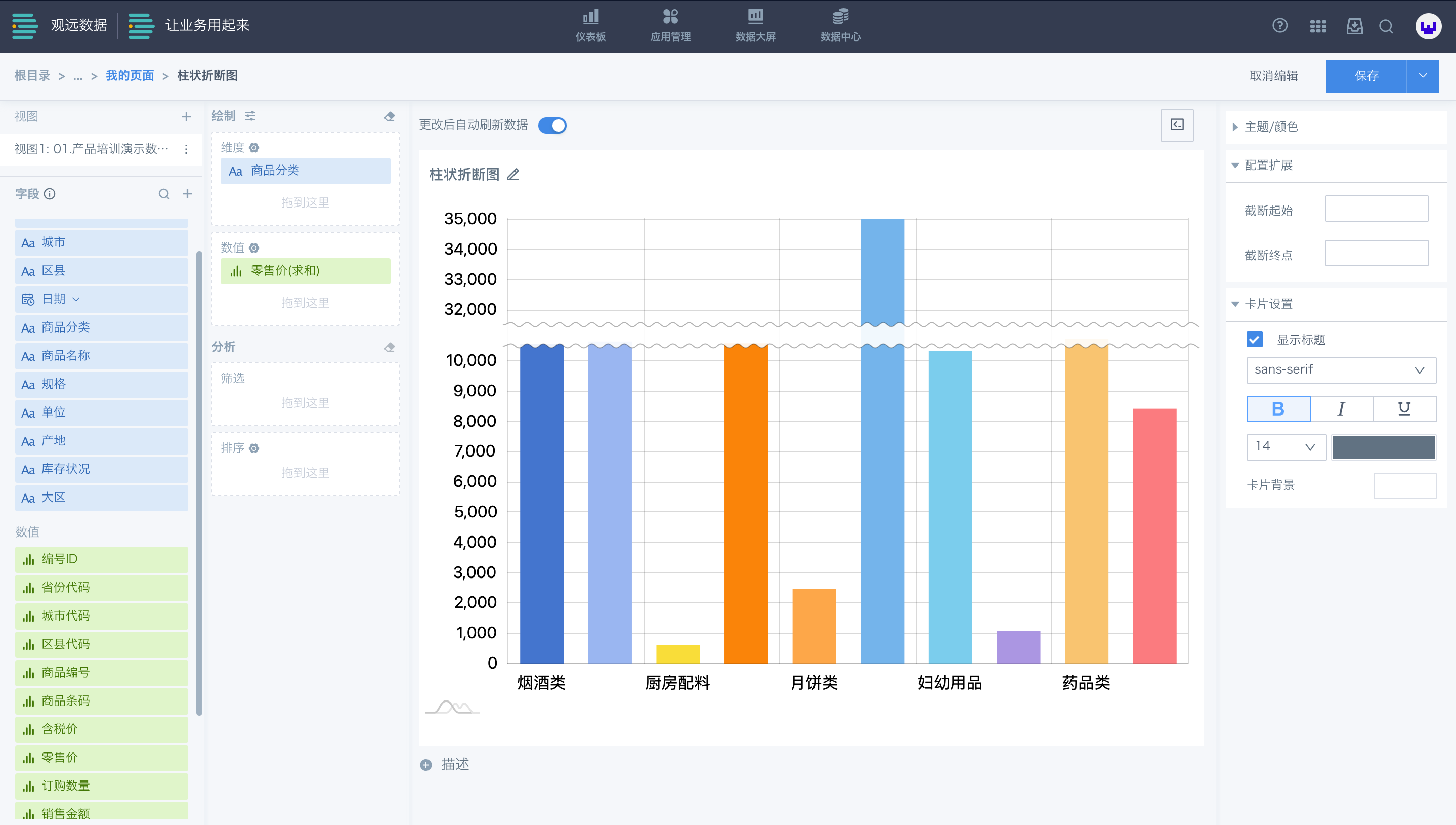This screenshot has width=1456, height=825.
Task: Open the save options dropdown arrow
Action: (1423, 76)
